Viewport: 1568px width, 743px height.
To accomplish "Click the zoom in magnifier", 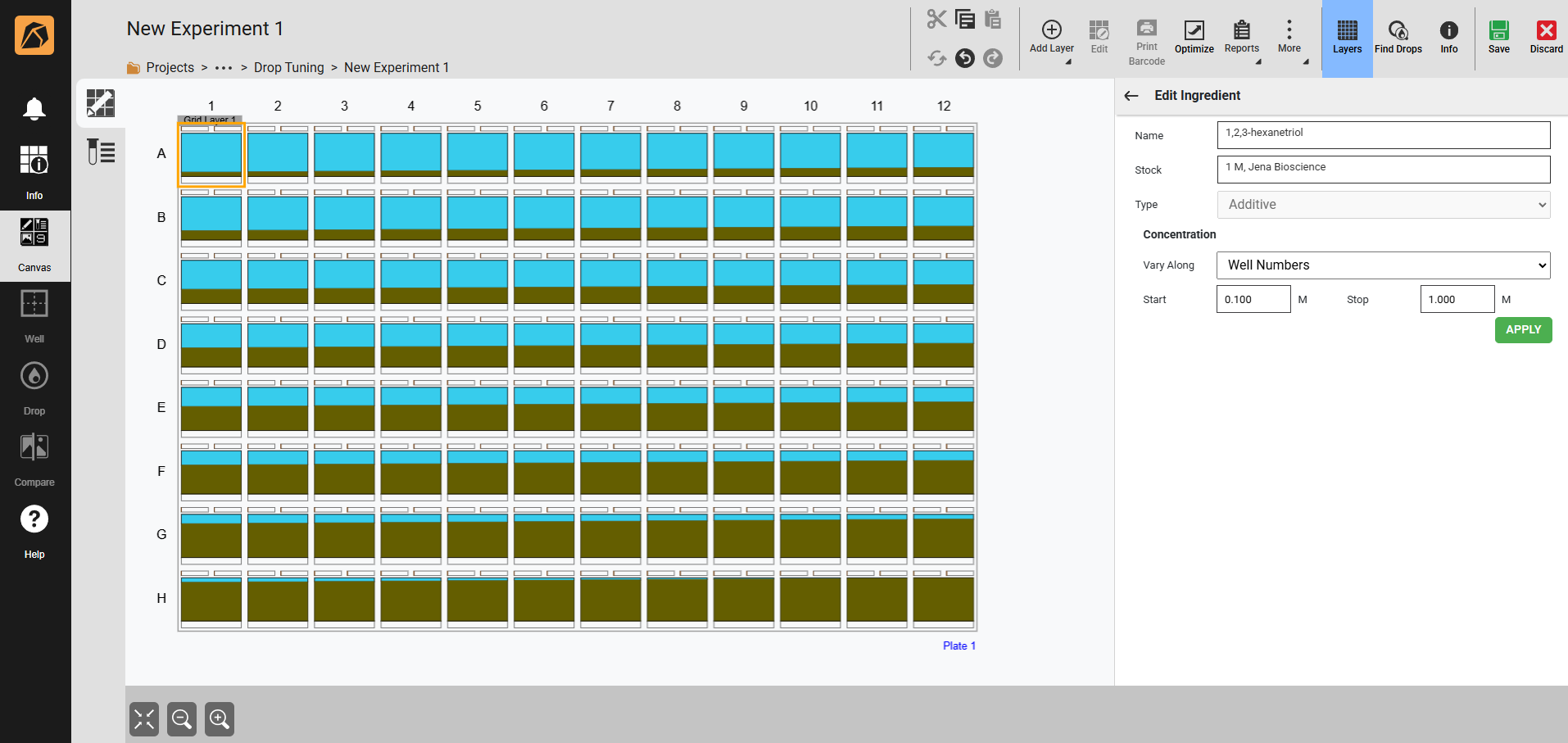I will pos(220,719).
